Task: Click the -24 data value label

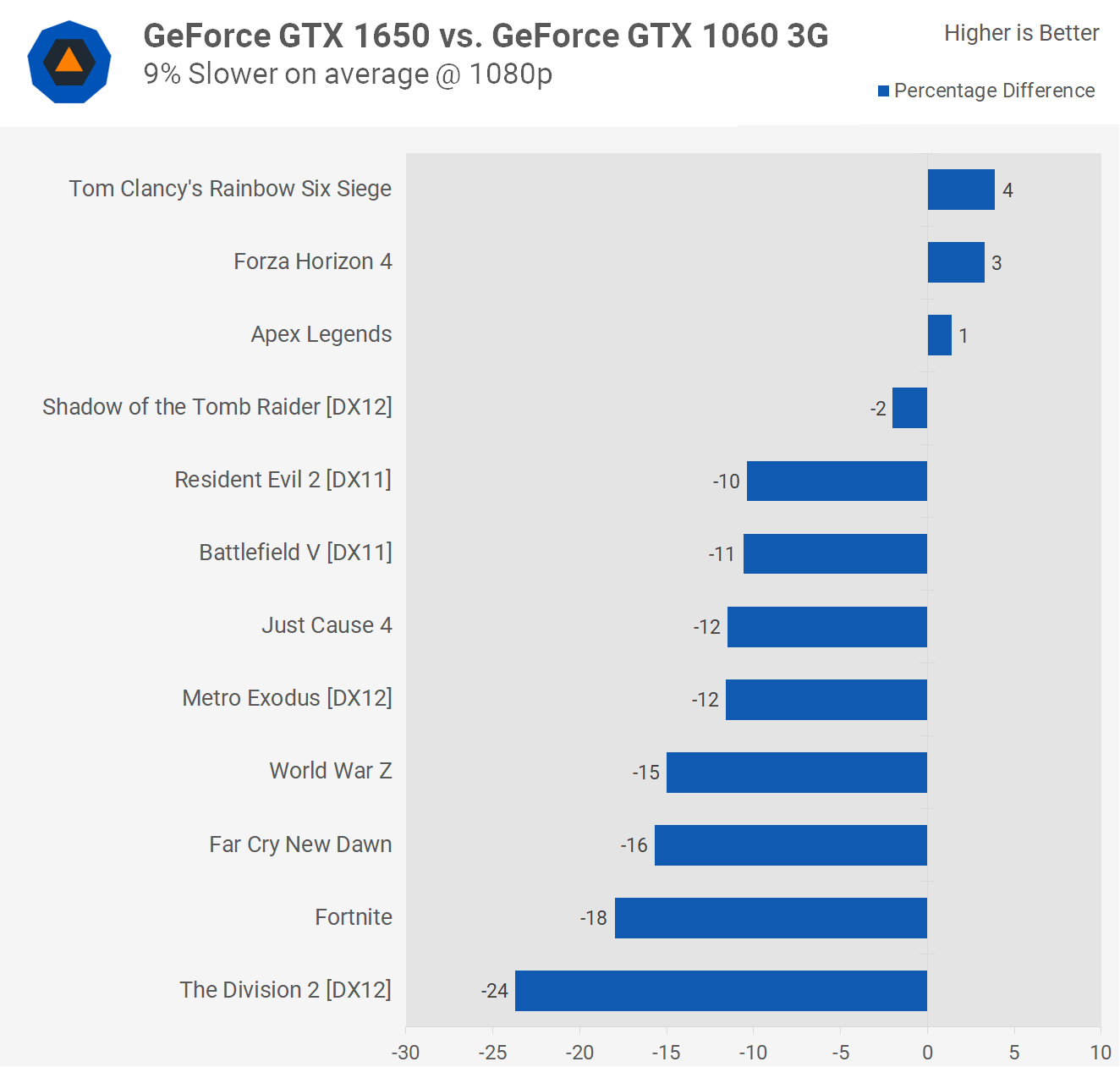Action: (x=494, y=991)
